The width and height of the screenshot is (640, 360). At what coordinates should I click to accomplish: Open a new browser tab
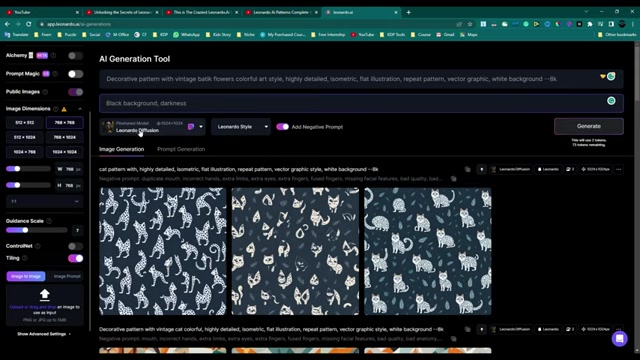click(x=408, y=12)
